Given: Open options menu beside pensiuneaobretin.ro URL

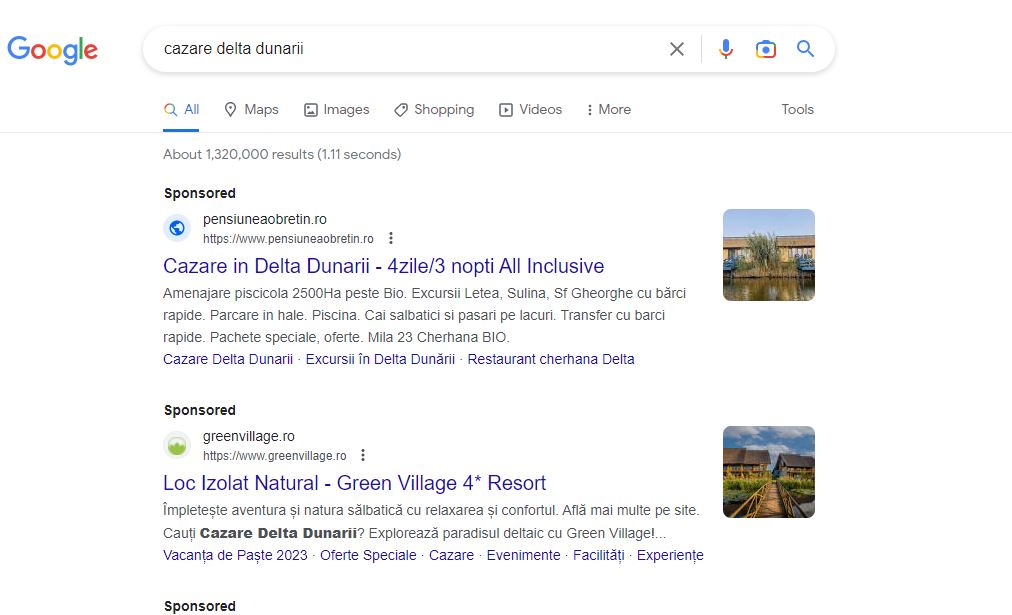Looking at the screenshot, I should click(x=391, y=238).
